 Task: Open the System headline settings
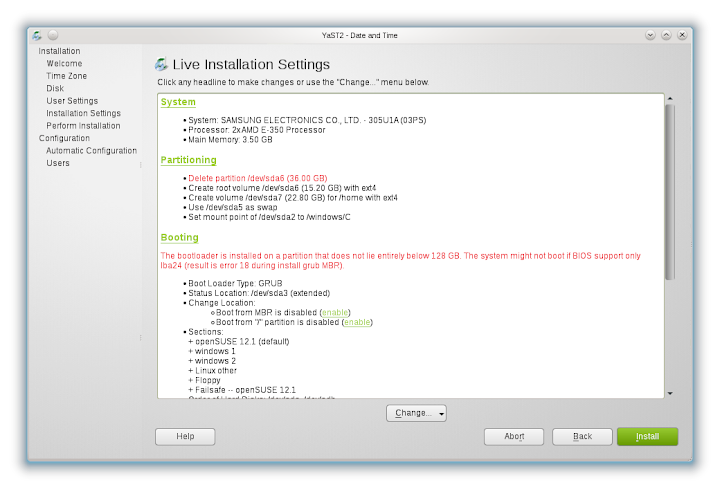point(178,102)
